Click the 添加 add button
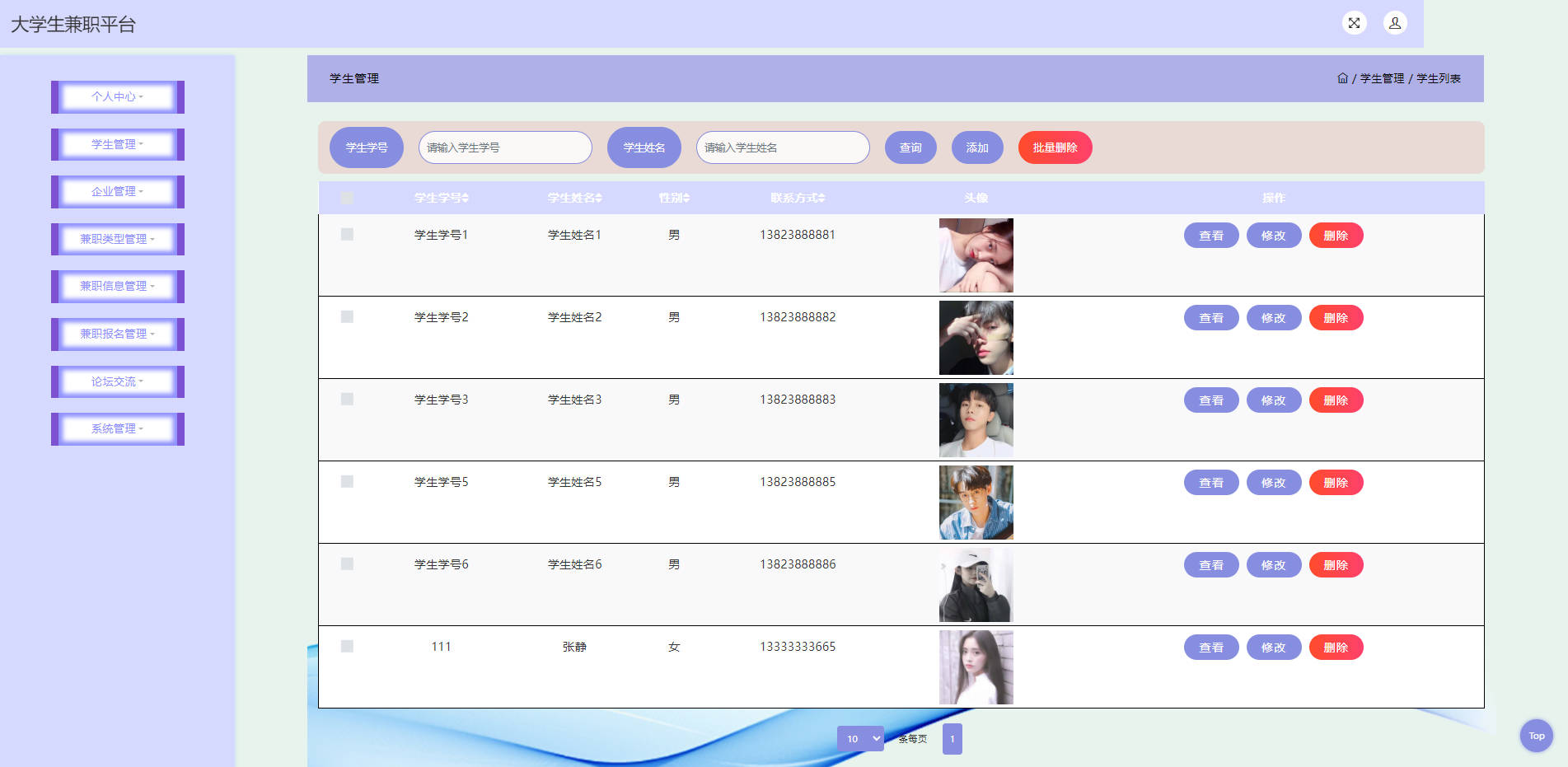This screenshot has height=767, width=1568. click(977, 147)
